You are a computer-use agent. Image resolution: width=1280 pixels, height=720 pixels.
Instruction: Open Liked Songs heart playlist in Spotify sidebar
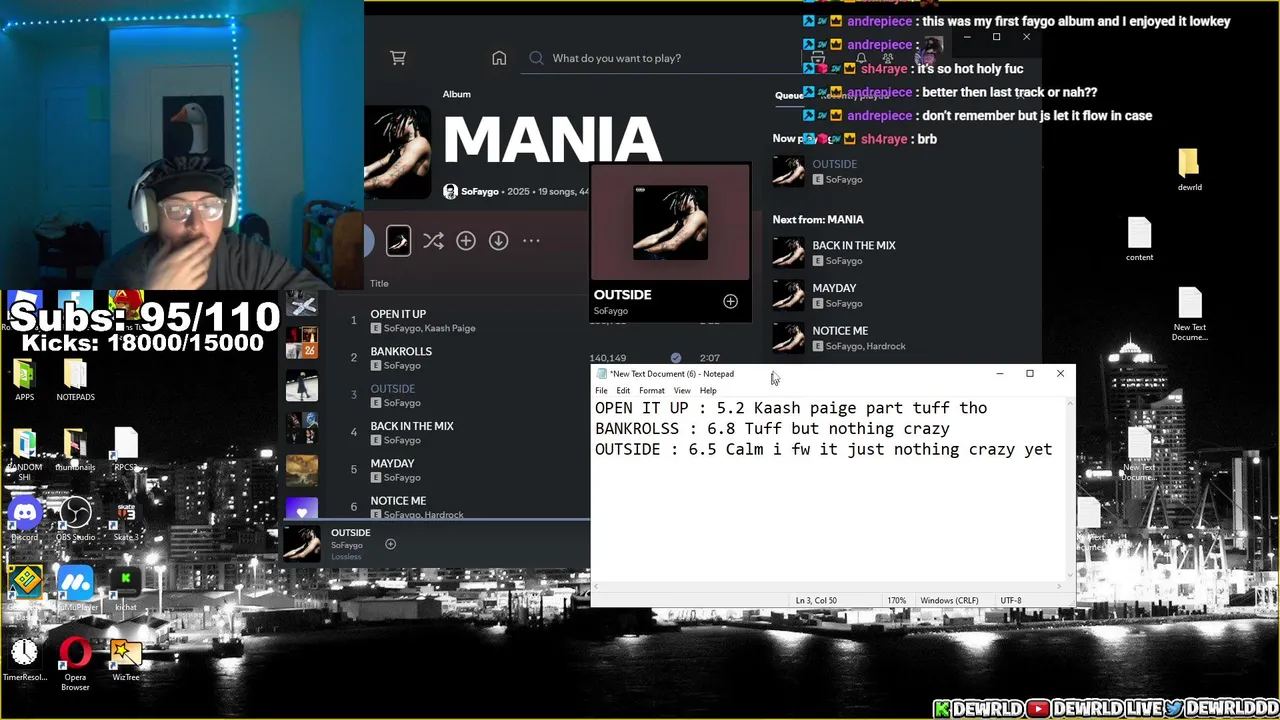point(301,508)
